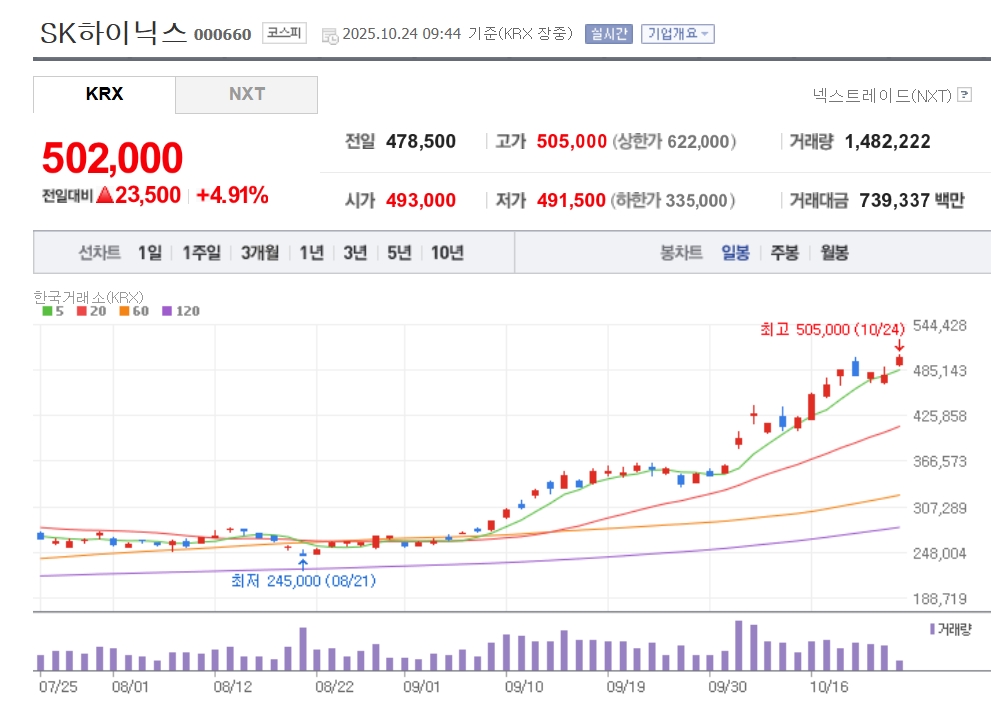Show the 10년 line chart
Viewport: 991px width, 723px height.
click(x=447, y=253)
